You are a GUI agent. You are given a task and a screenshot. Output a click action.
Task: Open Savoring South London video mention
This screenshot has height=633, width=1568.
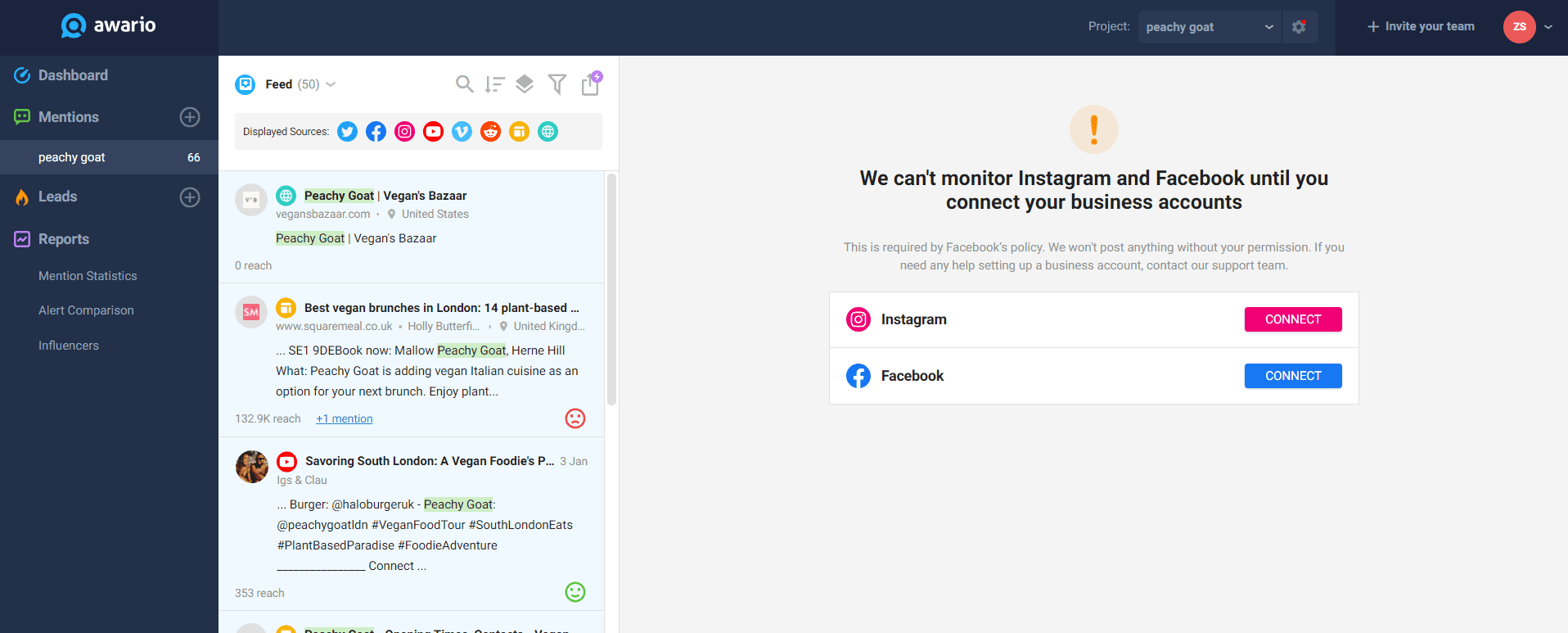430,461
